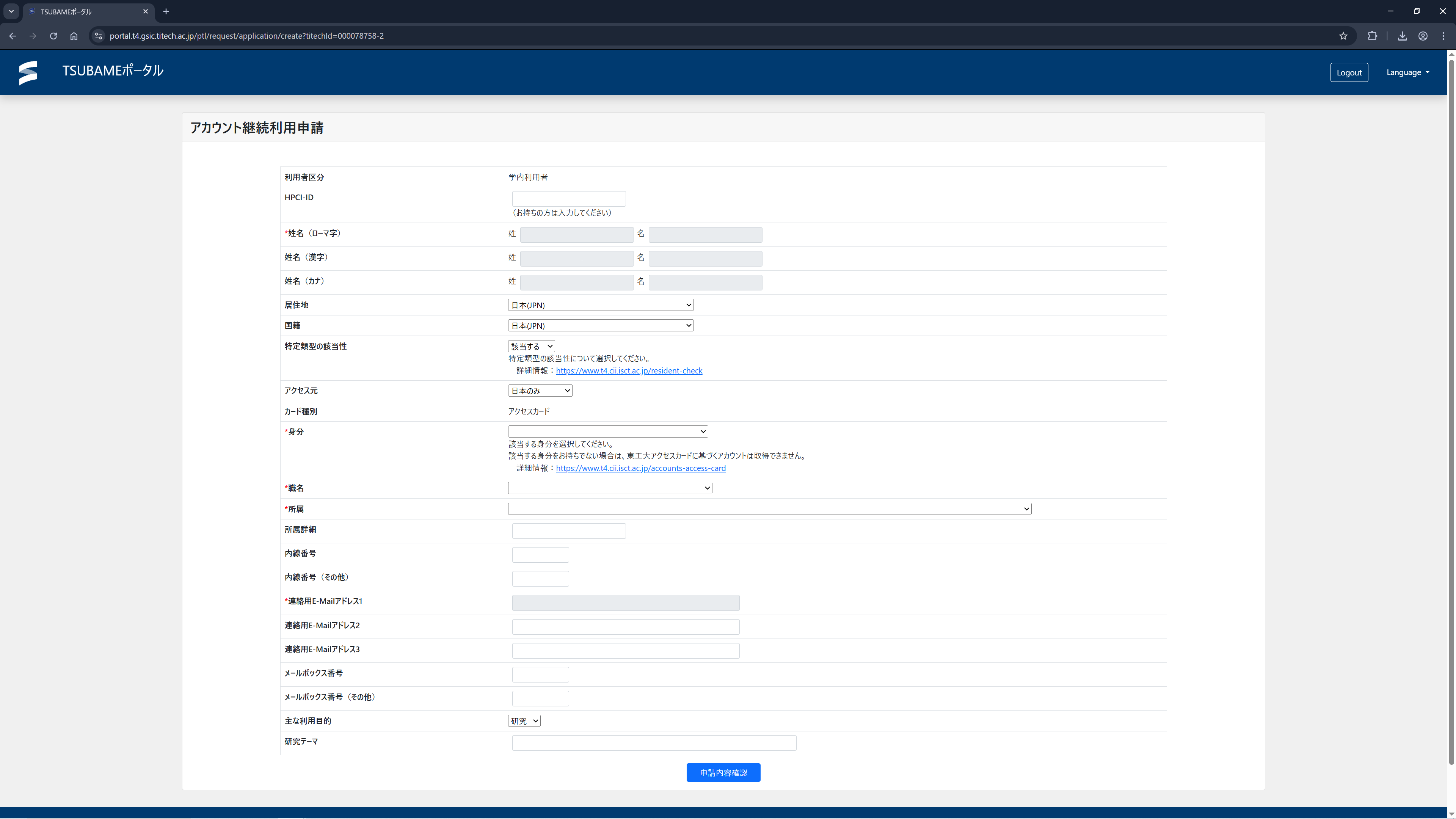Open the downloads icon in the toolbar

1402,36
